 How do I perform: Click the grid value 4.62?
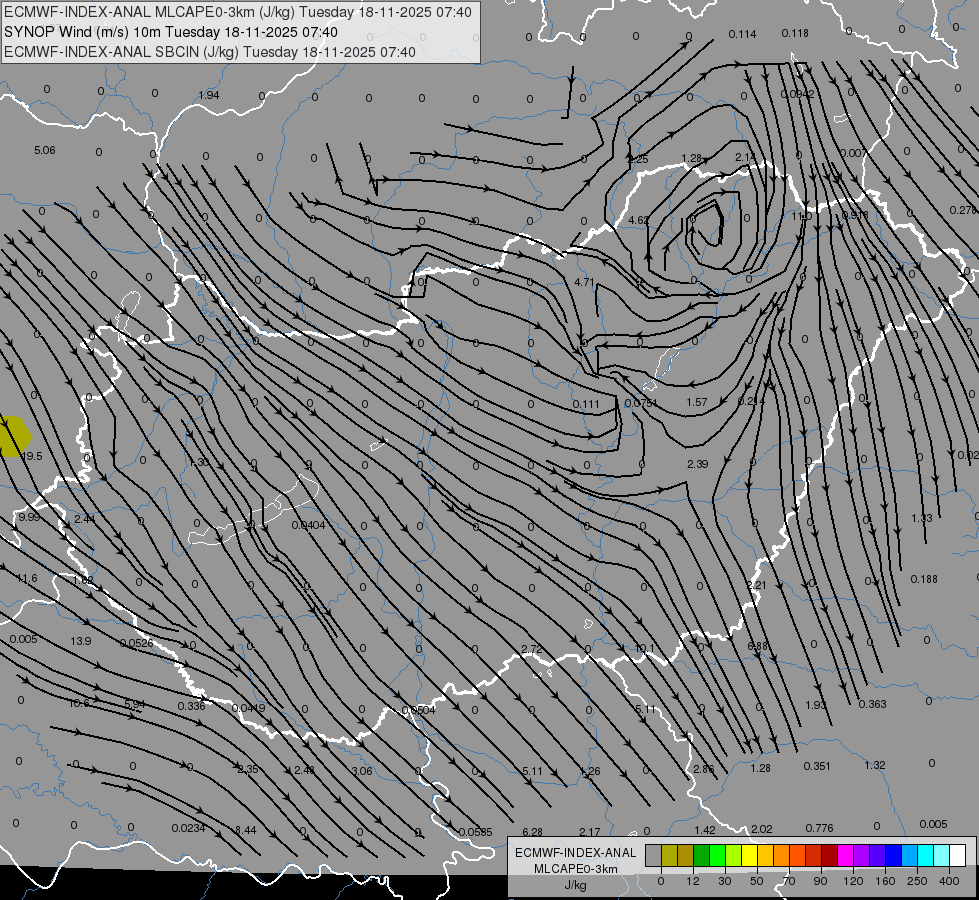[x=638, y=220]
